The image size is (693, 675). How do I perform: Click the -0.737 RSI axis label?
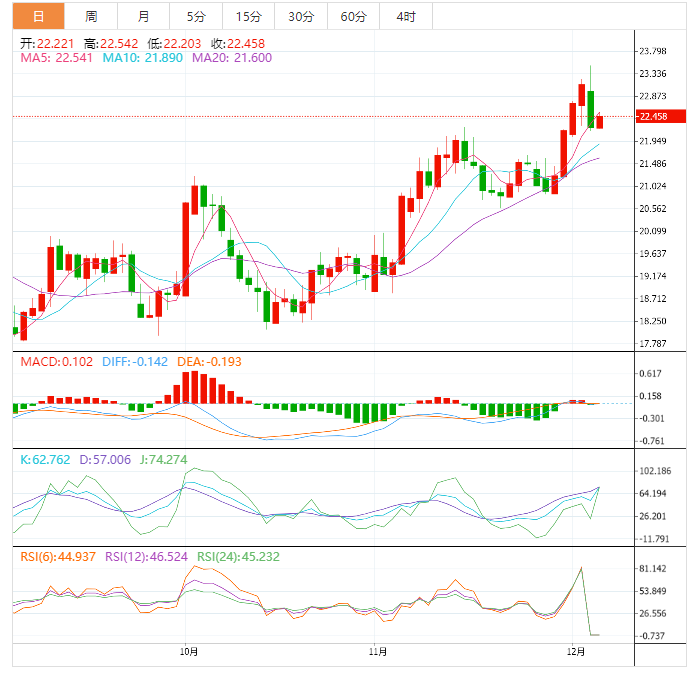(x=652, y=636)
